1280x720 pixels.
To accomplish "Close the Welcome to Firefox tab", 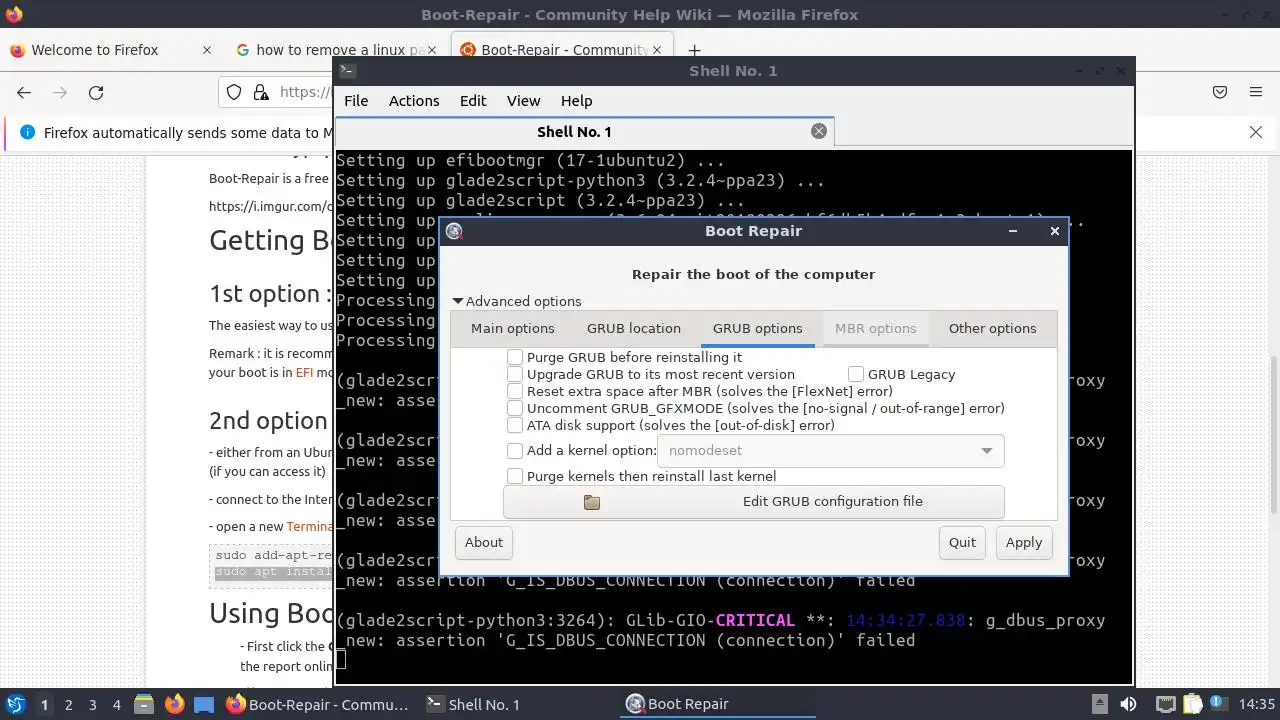I will (207, 50).
